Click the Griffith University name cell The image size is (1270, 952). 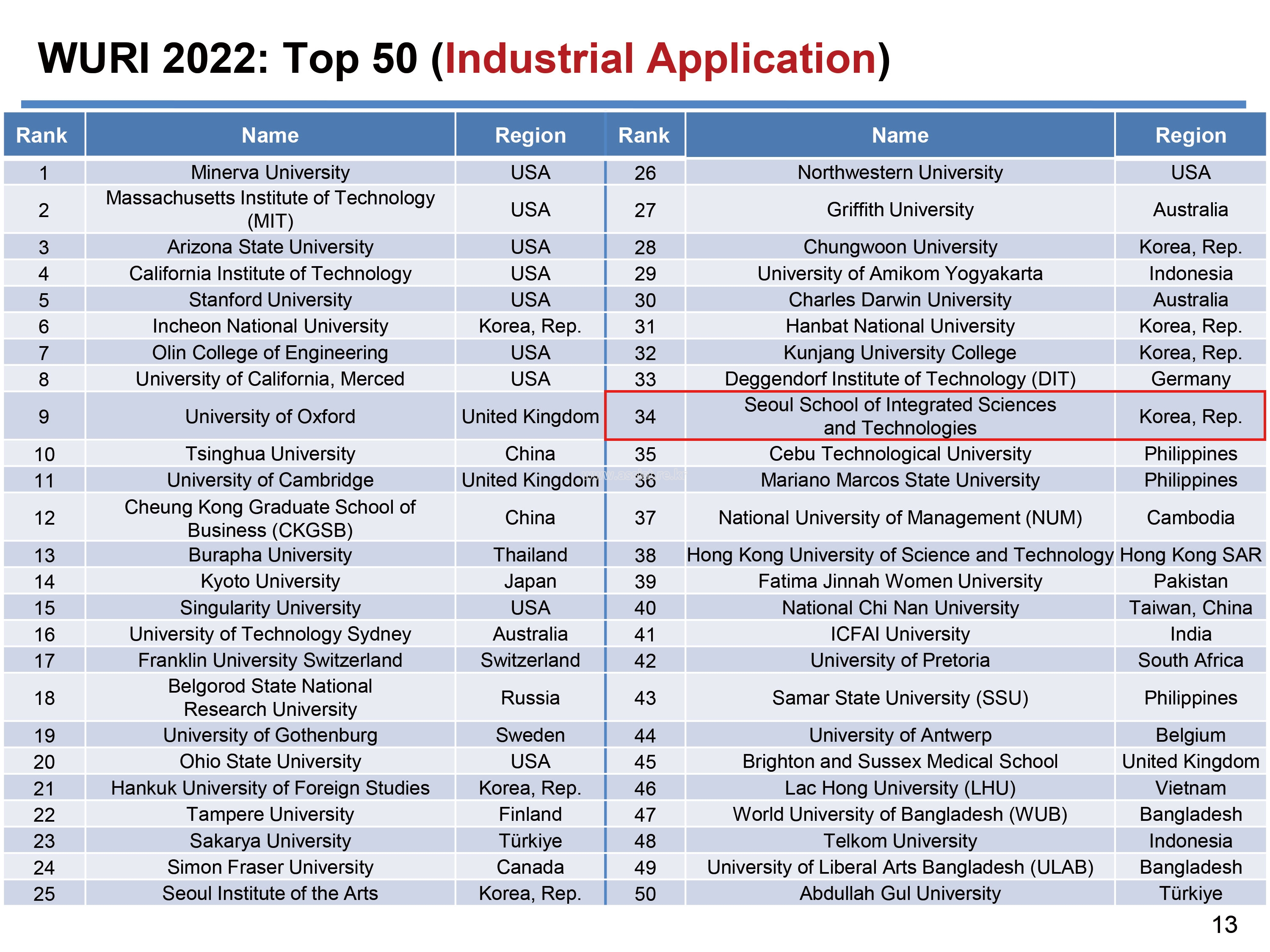900,209
